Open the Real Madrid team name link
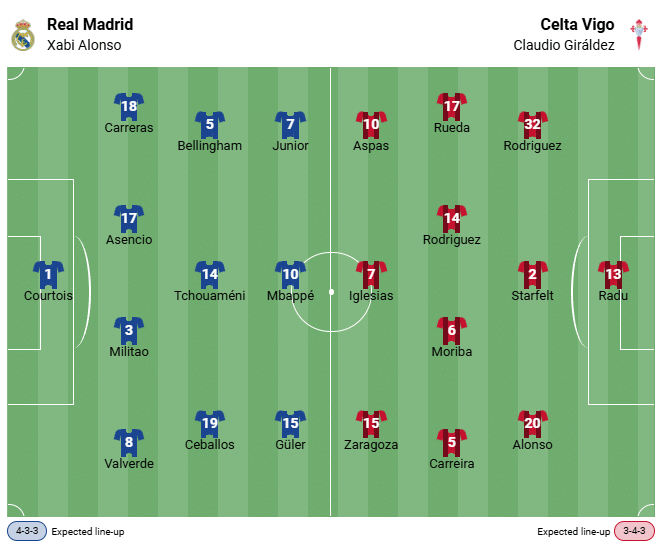 [x=90, y=24]
